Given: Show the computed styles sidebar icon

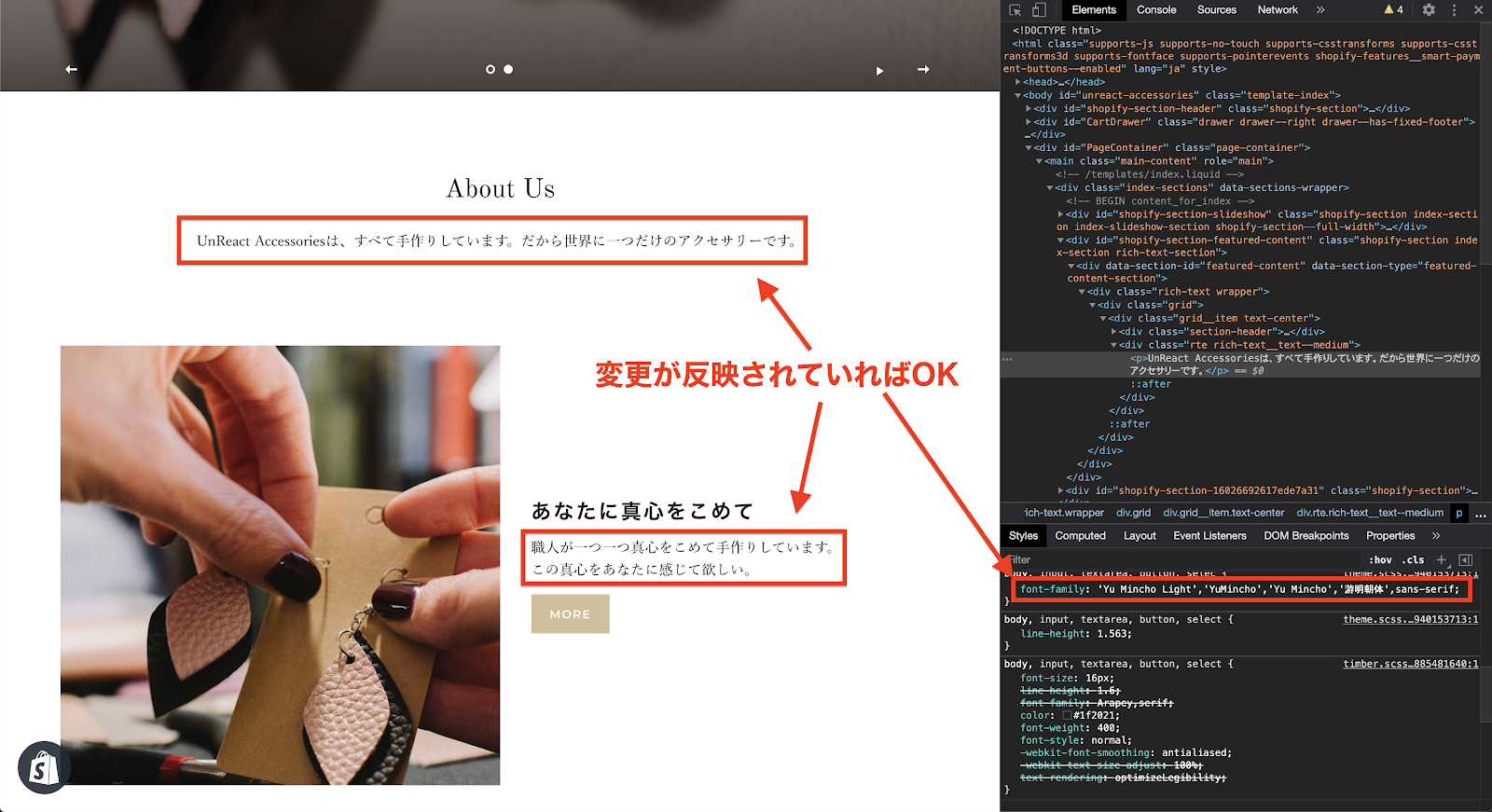Looking at the screenshot, I should [x=1465, y=559].
